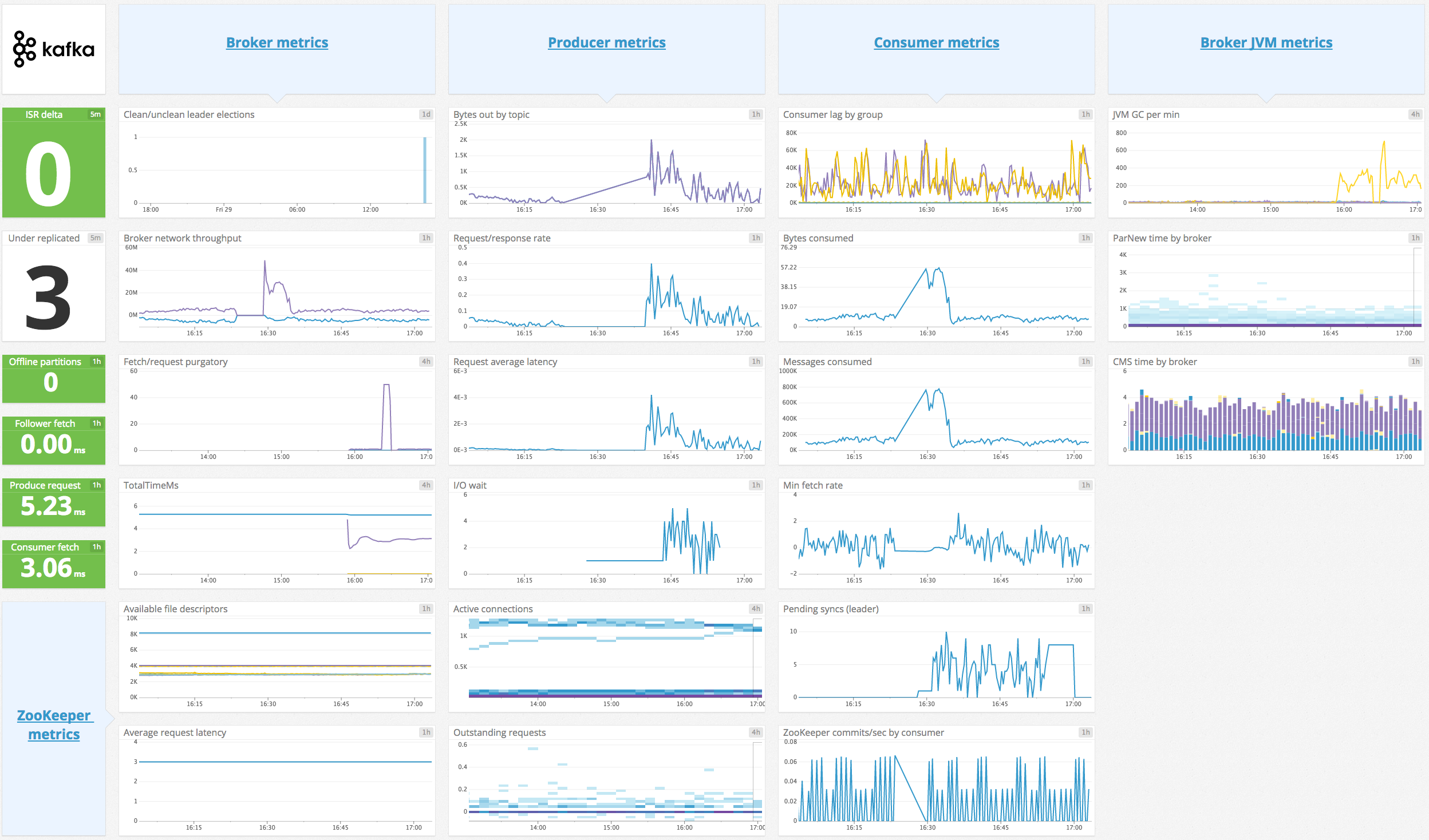Open the Pending syncs (leader) chart
This screenshot has height=840, width=1429.
click(x=936, y=658)
